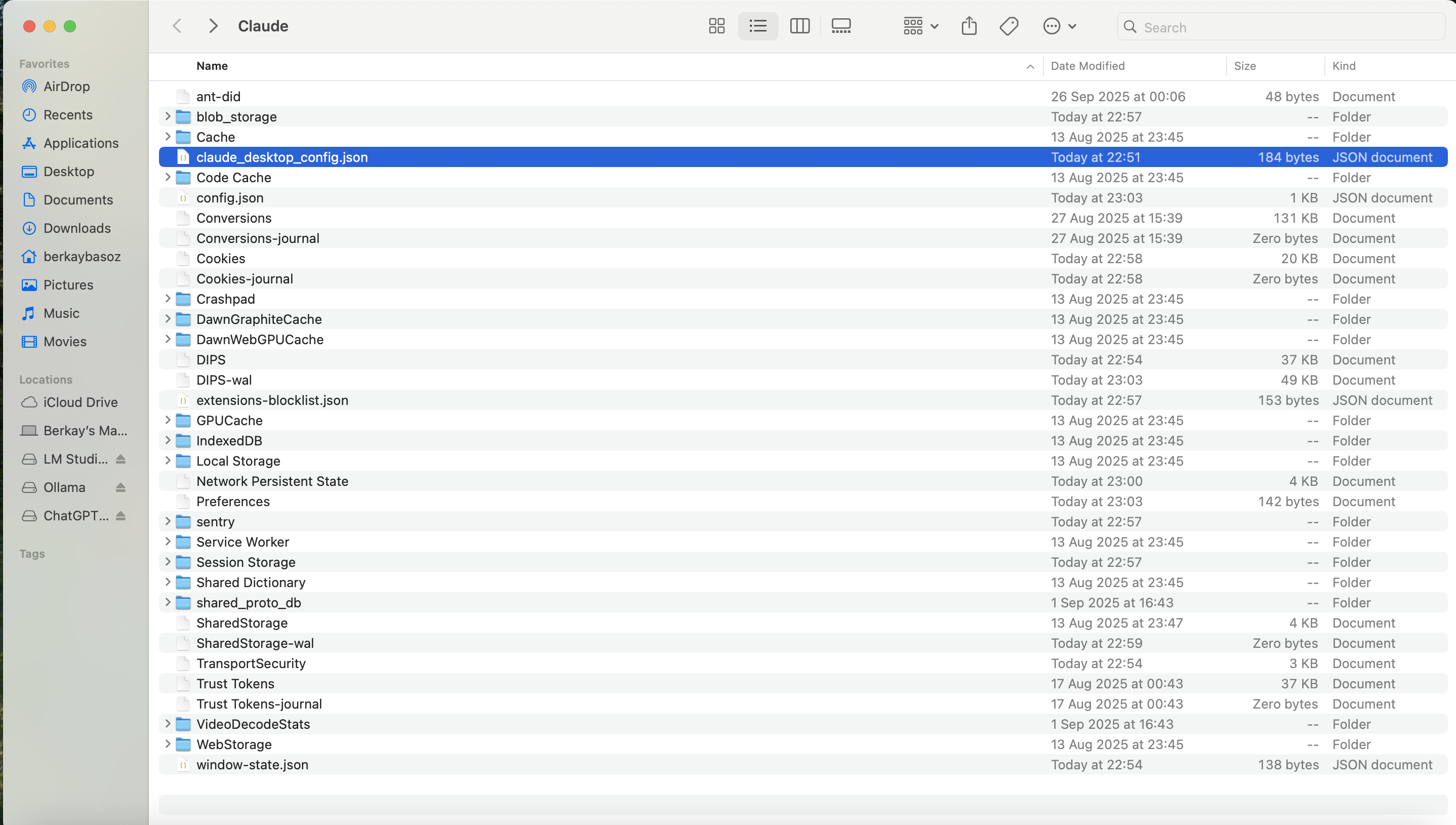
Task: Switch to icon grid view
Action: (716, 26)
